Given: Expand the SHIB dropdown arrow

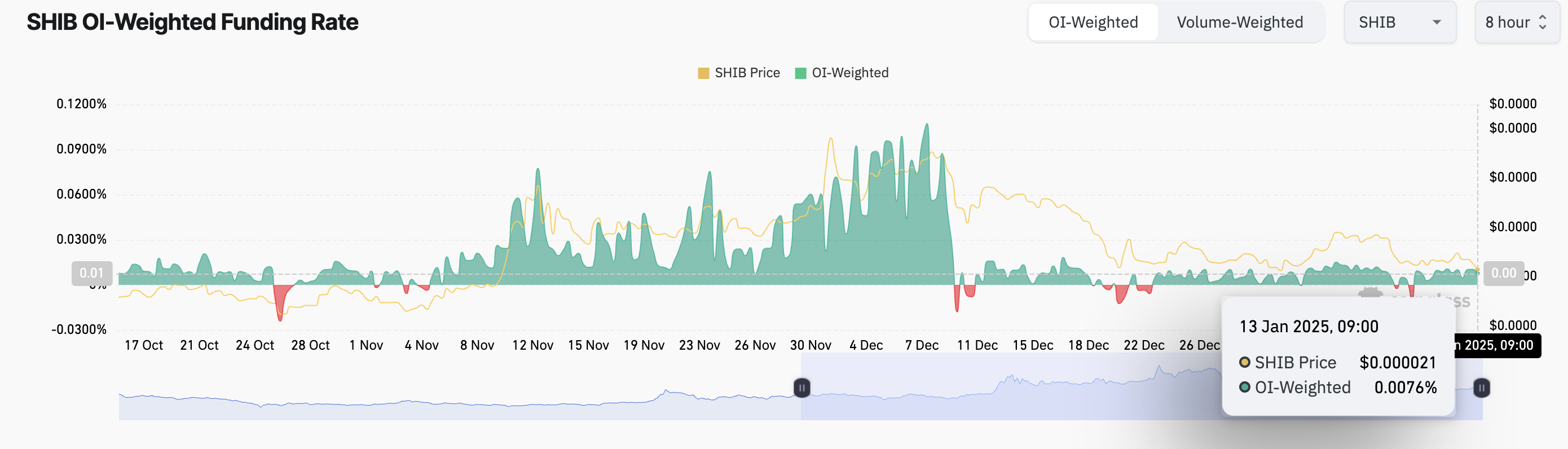Looking at the screenshot, I should click(1437, 23).
